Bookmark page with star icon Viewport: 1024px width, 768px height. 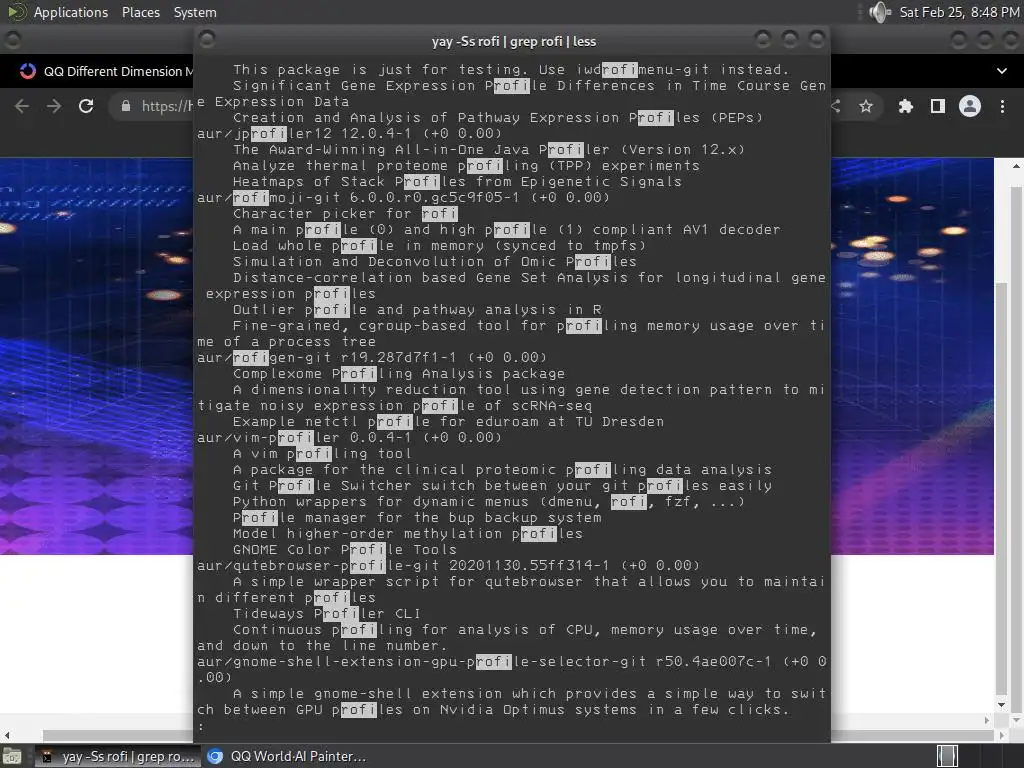(x=866, y=106)
